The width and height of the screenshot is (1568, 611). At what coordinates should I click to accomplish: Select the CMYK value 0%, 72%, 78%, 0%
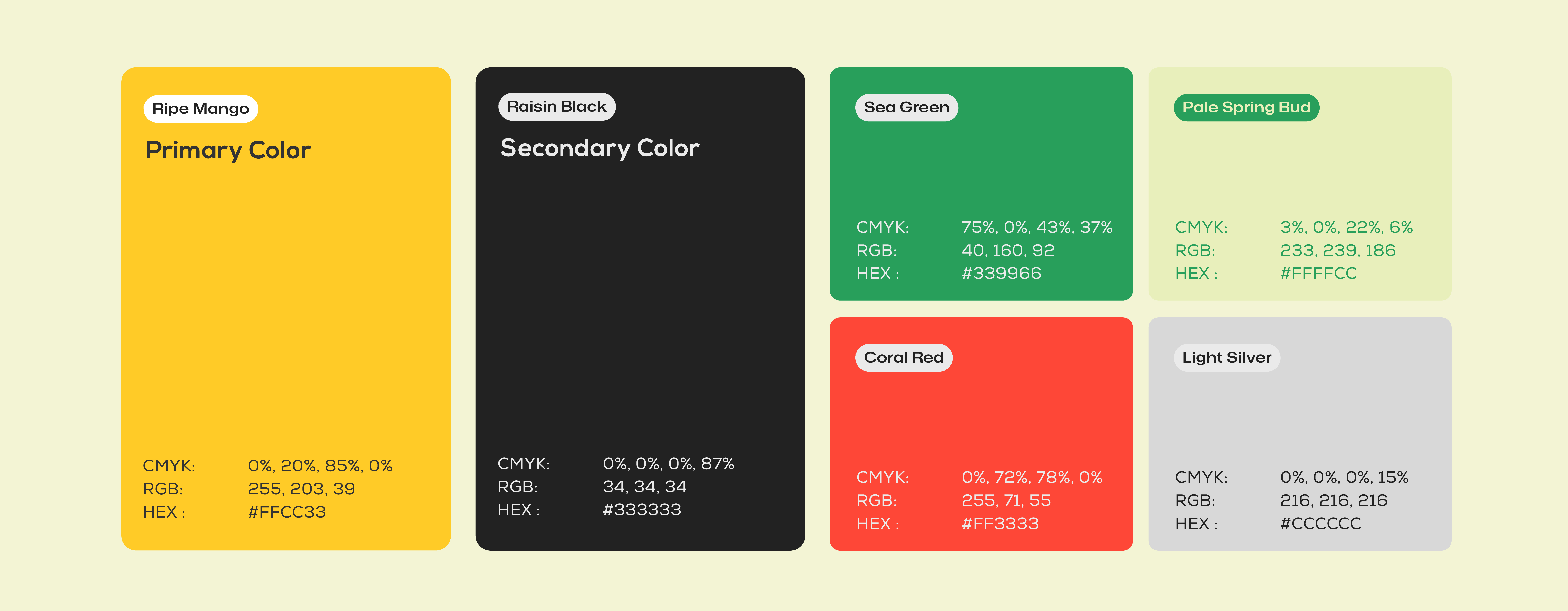pos(1032,477)
